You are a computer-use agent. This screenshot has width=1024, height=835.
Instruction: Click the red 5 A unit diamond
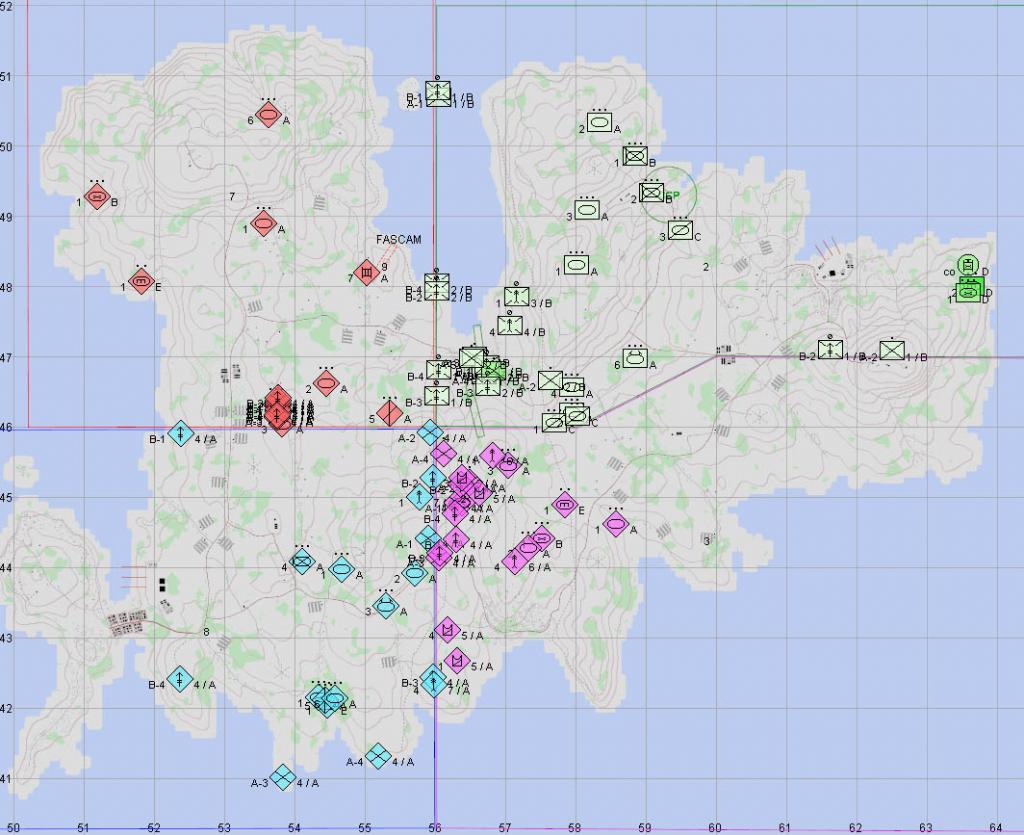click(390, 414)
